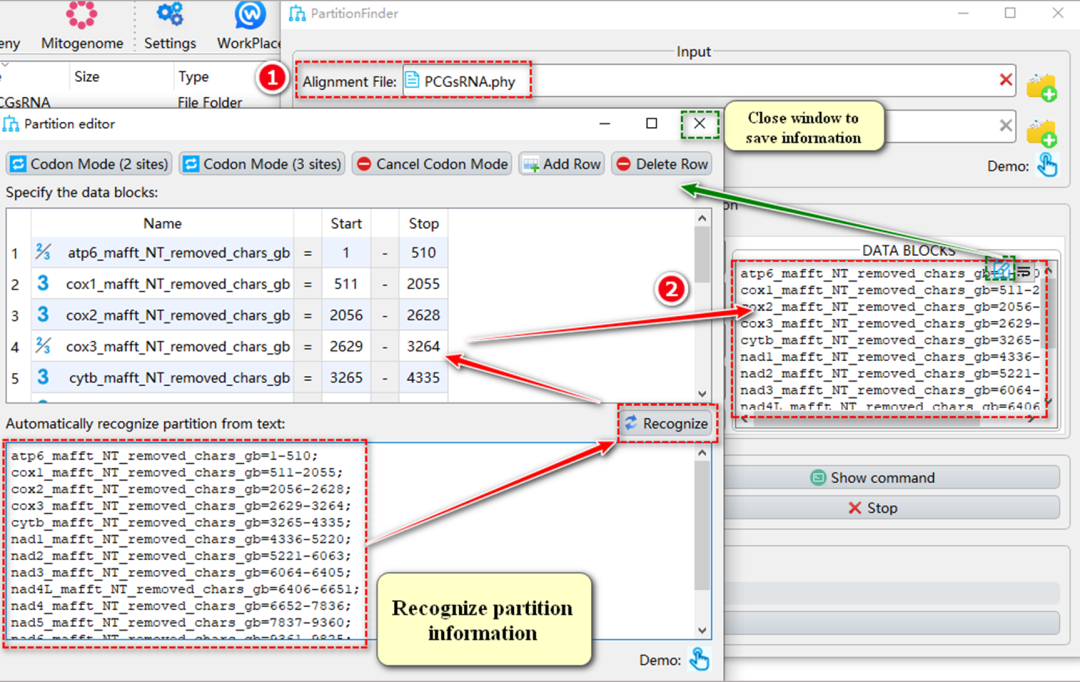Select Stop cell with value 4335
Image resolution: width=1080 pixels, height=682 pixels.
coord(423,378)
